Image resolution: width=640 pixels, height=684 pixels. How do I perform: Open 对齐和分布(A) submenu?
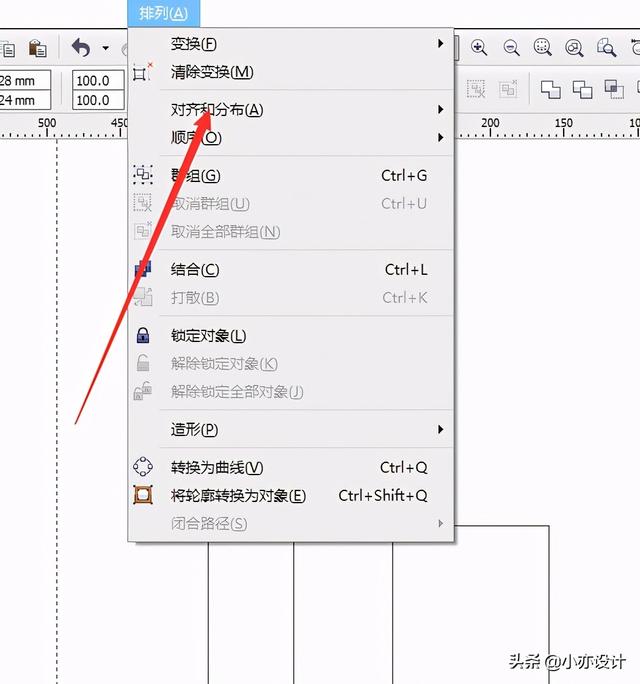[291, 109]
